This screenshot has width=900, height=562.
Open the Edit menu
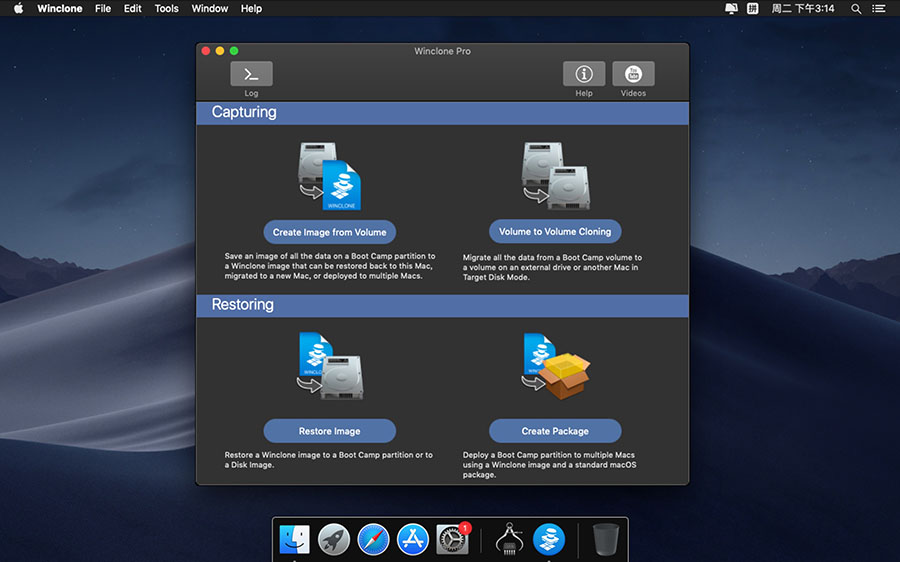133,9
